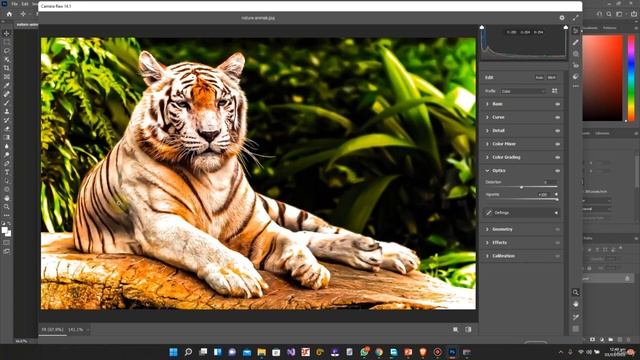The width and height of the screenshot is (640, 360).
Task: Open the Edit menu in Photoshop
Action: [x=25, y=4]
